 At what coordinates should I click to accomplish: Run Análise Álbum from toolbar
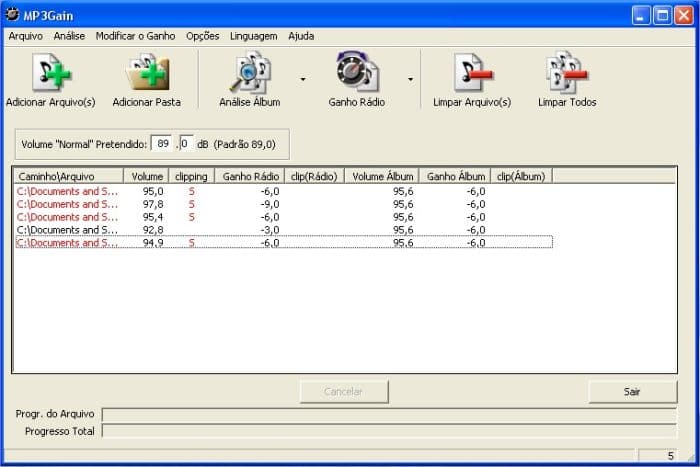click(x=250, y=79)
